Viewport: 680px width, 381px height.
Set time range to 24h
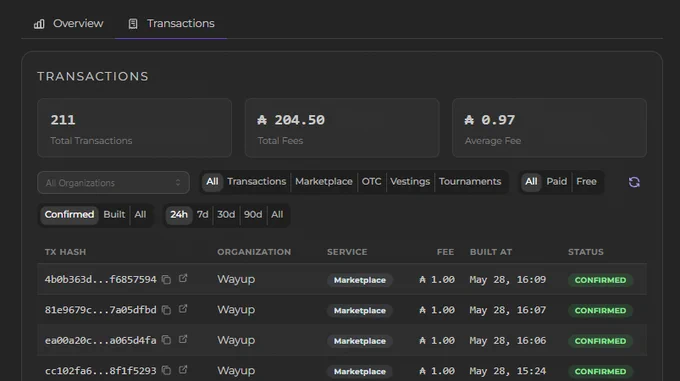pyautogui.click(x=179, y=215)
